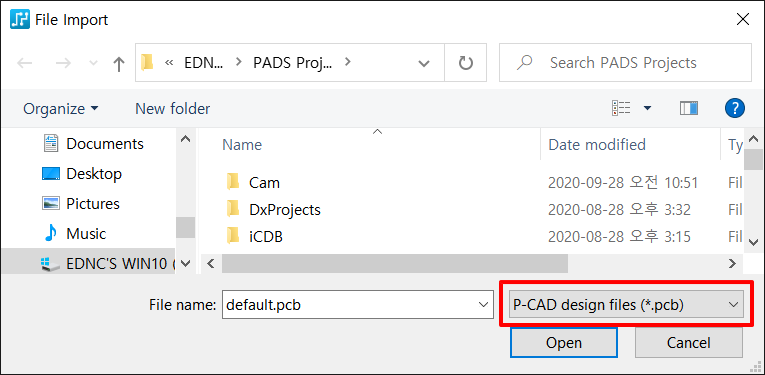Refresh the PADS Projects folder
The height and width of the screenshot is (375, 765).
click(x=465, y=62)
